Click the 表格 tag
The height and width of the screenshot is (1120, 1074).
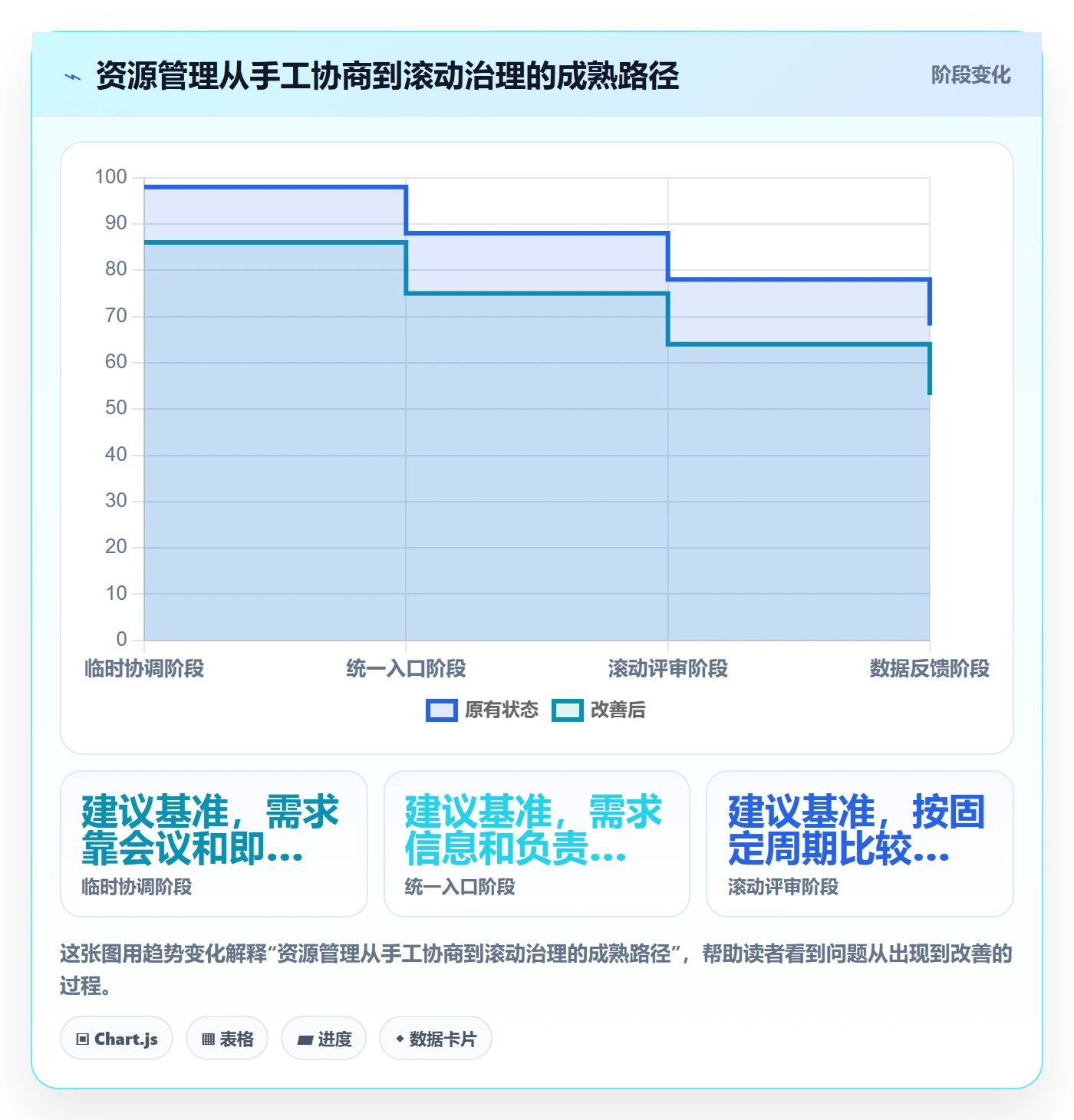[x=227, y=1039]
